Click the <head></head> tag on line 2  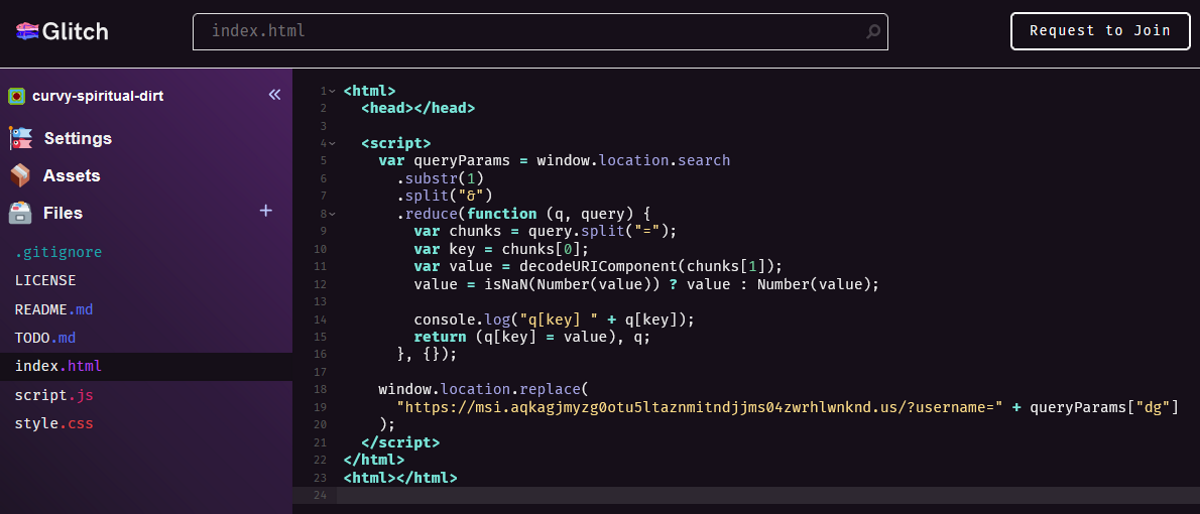click(x=417, y=108)
